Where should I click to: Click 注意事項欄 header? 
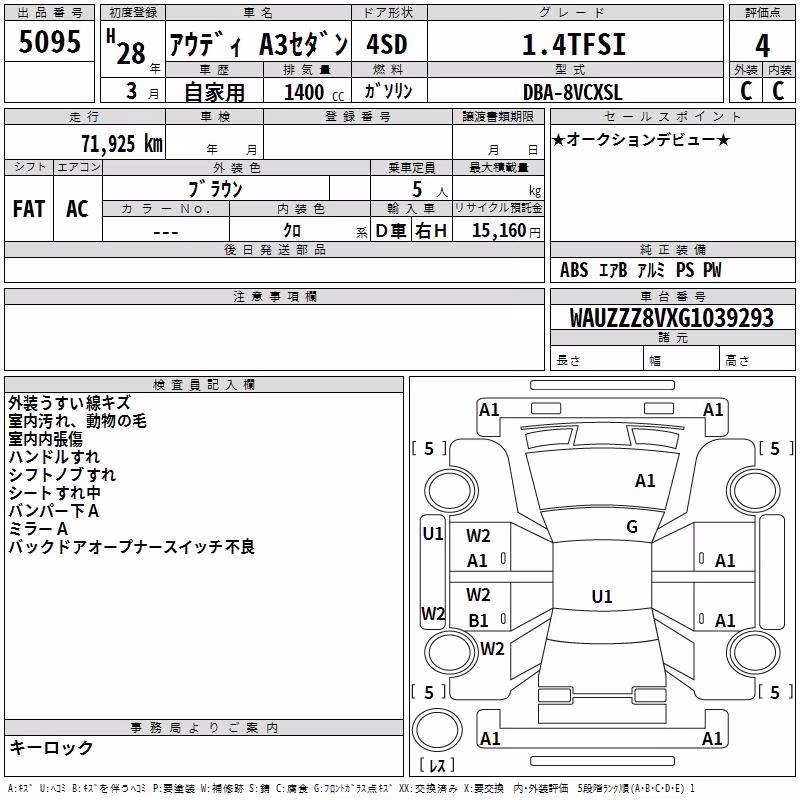274,296
